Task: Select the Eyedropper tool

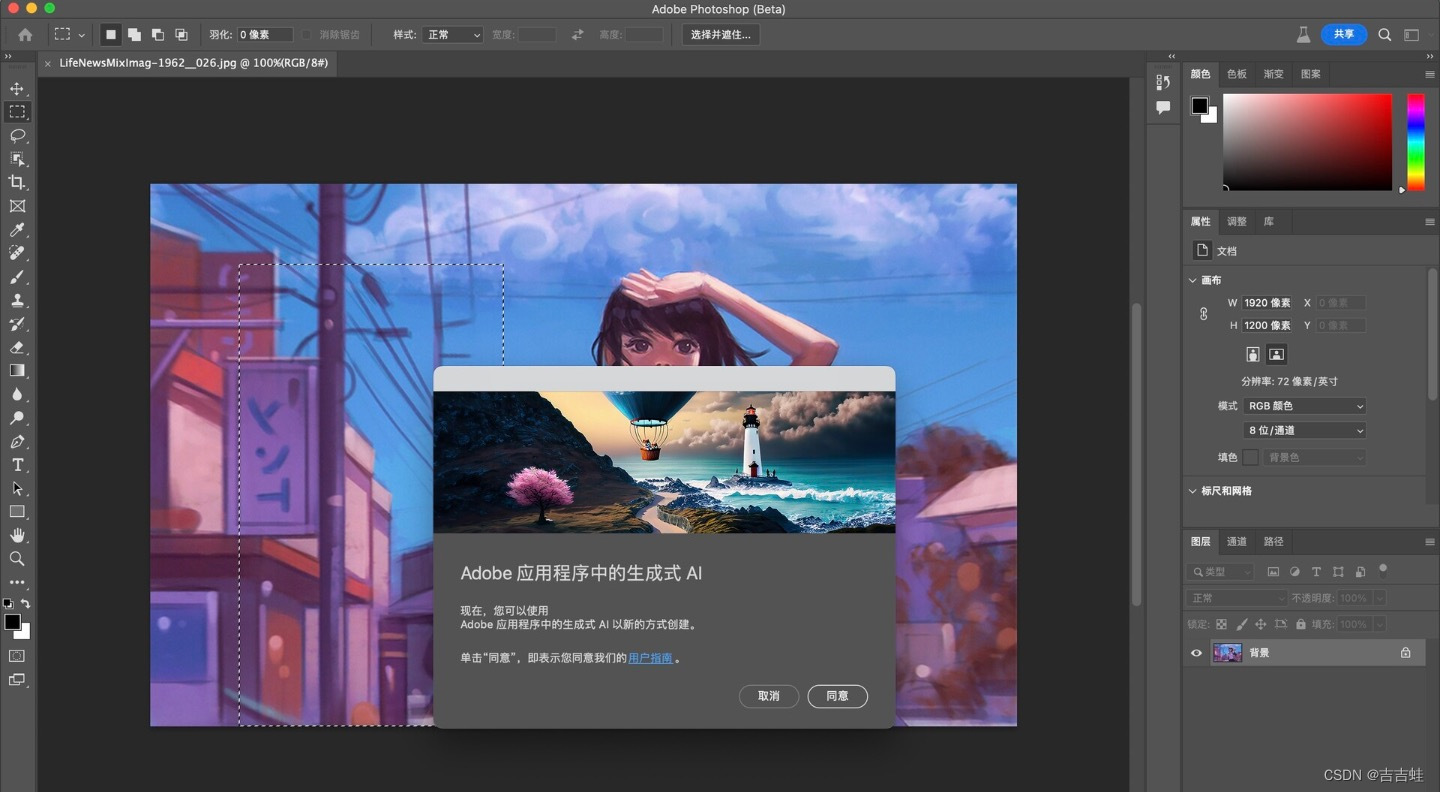Action: click(17, 230)
